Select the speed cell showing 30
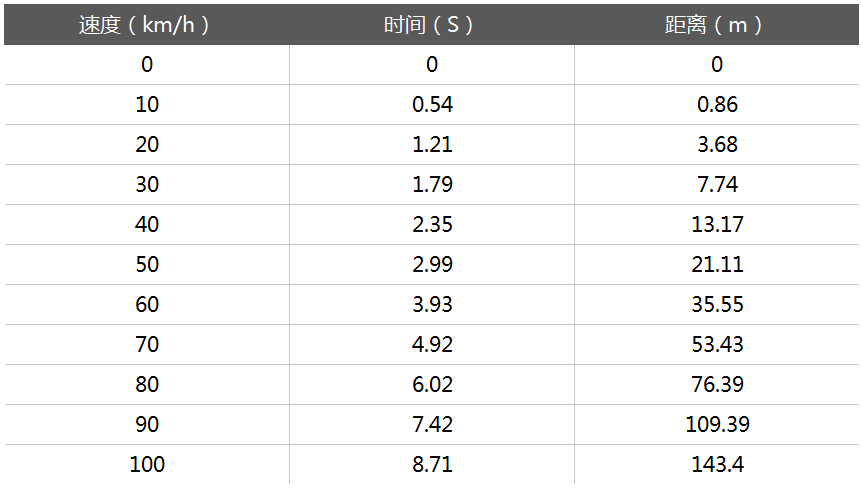 (x=147, y=185)
